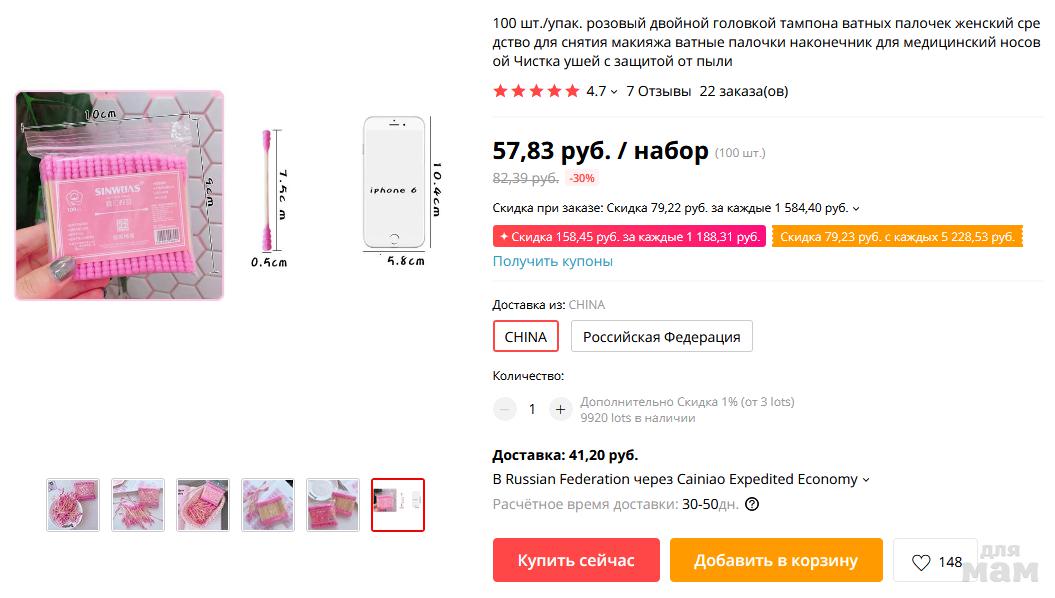Click the heart wishlist icon
The width and height of the screenshot is (1055, 598).
pyautogui.click(x=921, y=562)
